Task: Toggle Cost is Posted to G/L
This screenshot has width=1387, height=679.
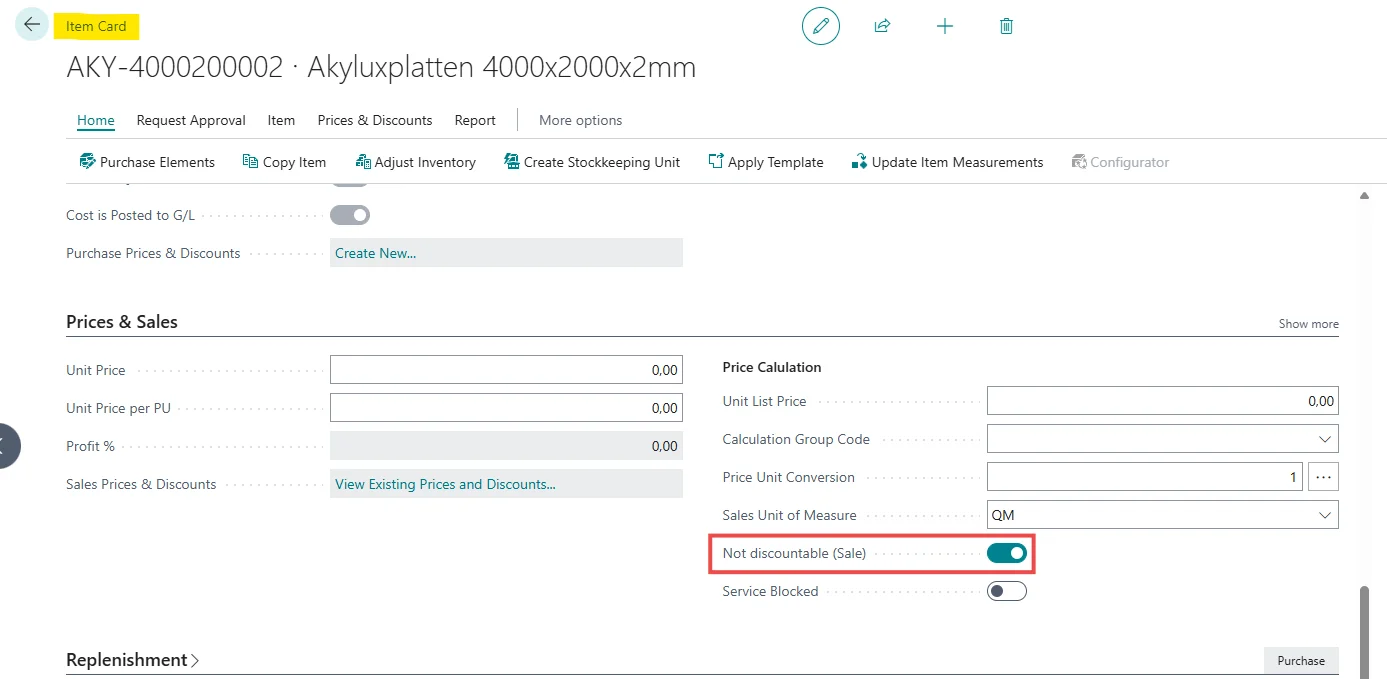Action: pyautogui.click(x=350, y=215)
